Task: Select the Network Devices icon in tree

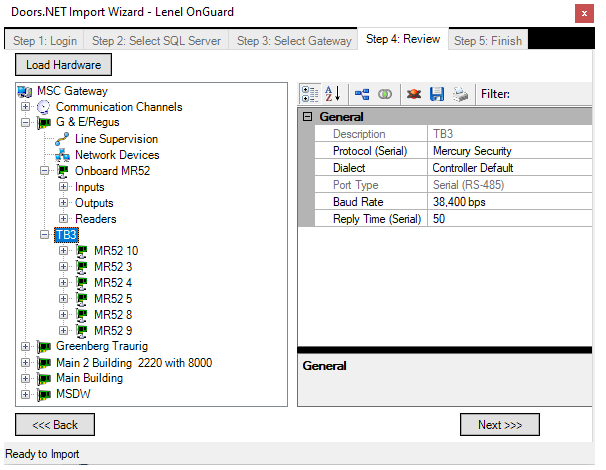Action: click(62, 155)
